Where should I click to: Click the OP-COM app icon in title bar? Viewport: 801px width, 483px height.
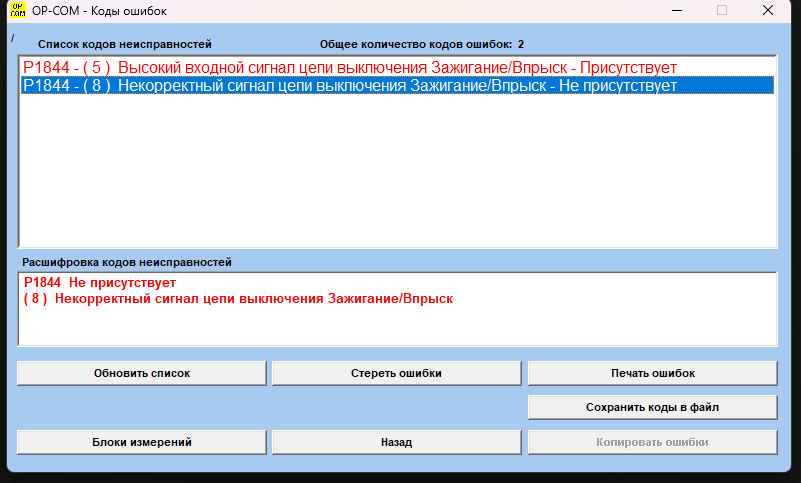(x=18, y=10)
